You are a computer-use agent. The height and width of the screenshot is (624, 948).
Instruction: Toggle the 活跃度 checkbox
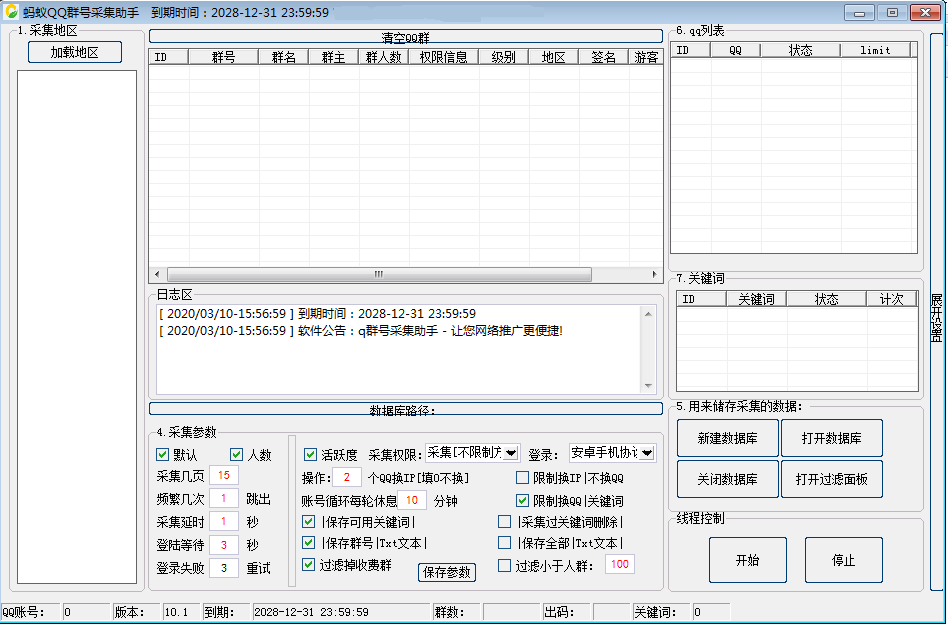pyautogui.click(x=311, y=455)
